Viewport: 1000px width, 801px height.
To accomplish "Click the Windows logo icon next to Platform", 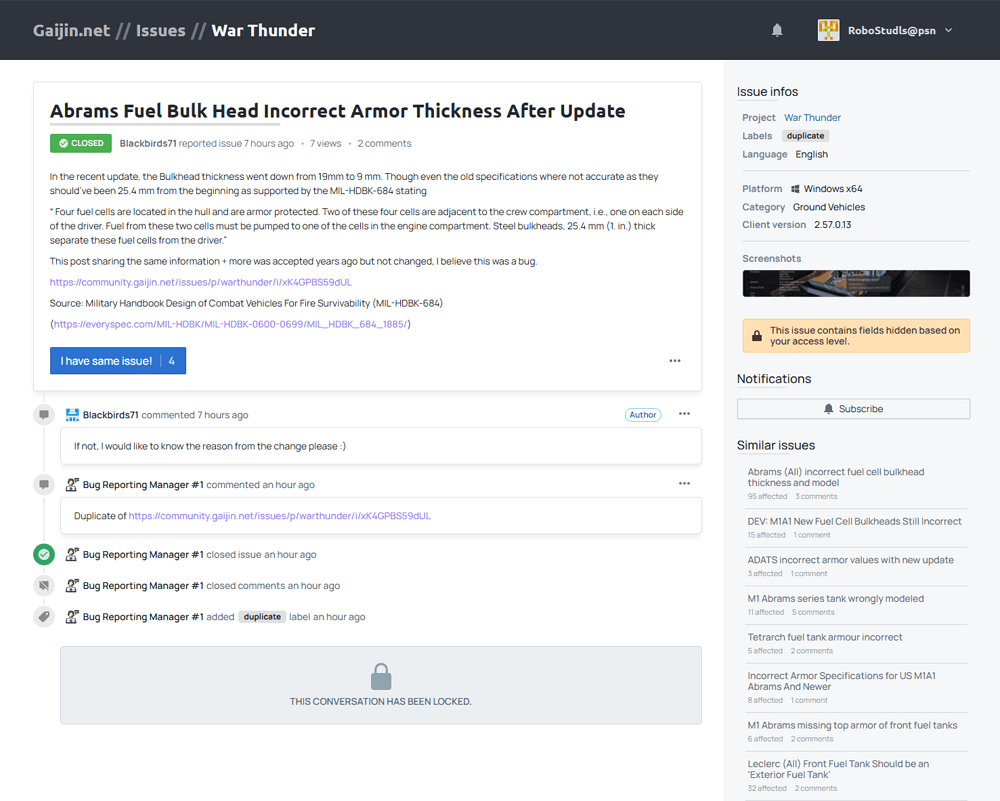I will (795, 189).
